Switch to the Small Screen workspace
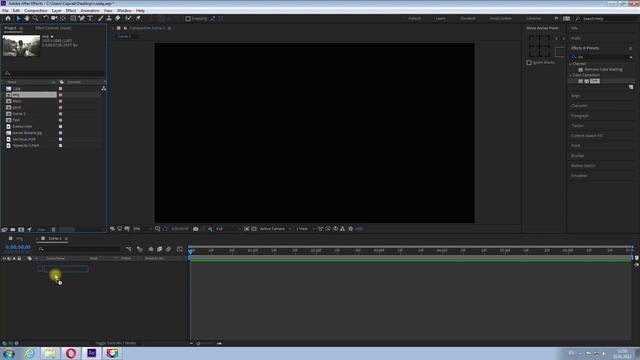The height and width of the screenshot is (360, 640). pyautogui.click(x=500, y=18)
